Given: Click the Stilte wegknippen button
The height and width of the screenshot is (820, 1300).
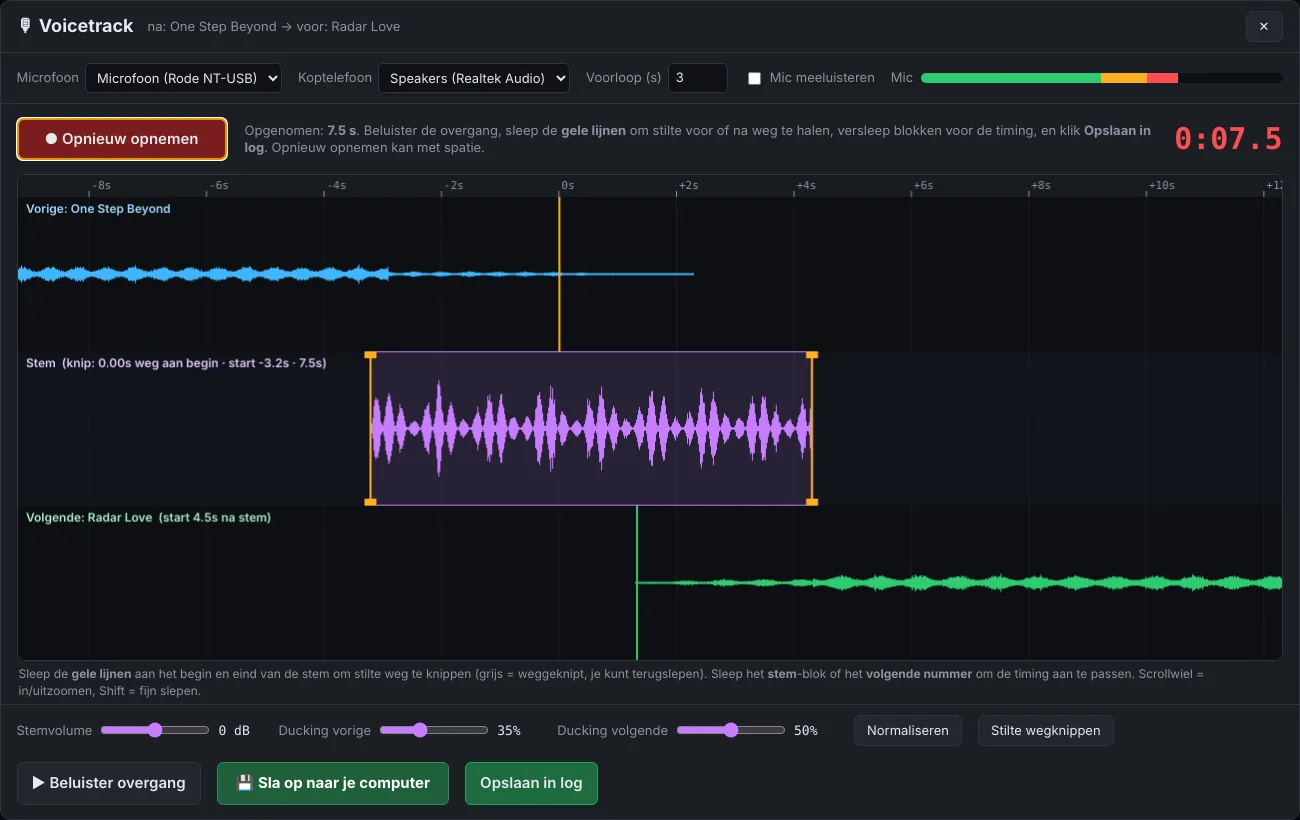Looking at the screenshot, I should tap(1045, 730).
